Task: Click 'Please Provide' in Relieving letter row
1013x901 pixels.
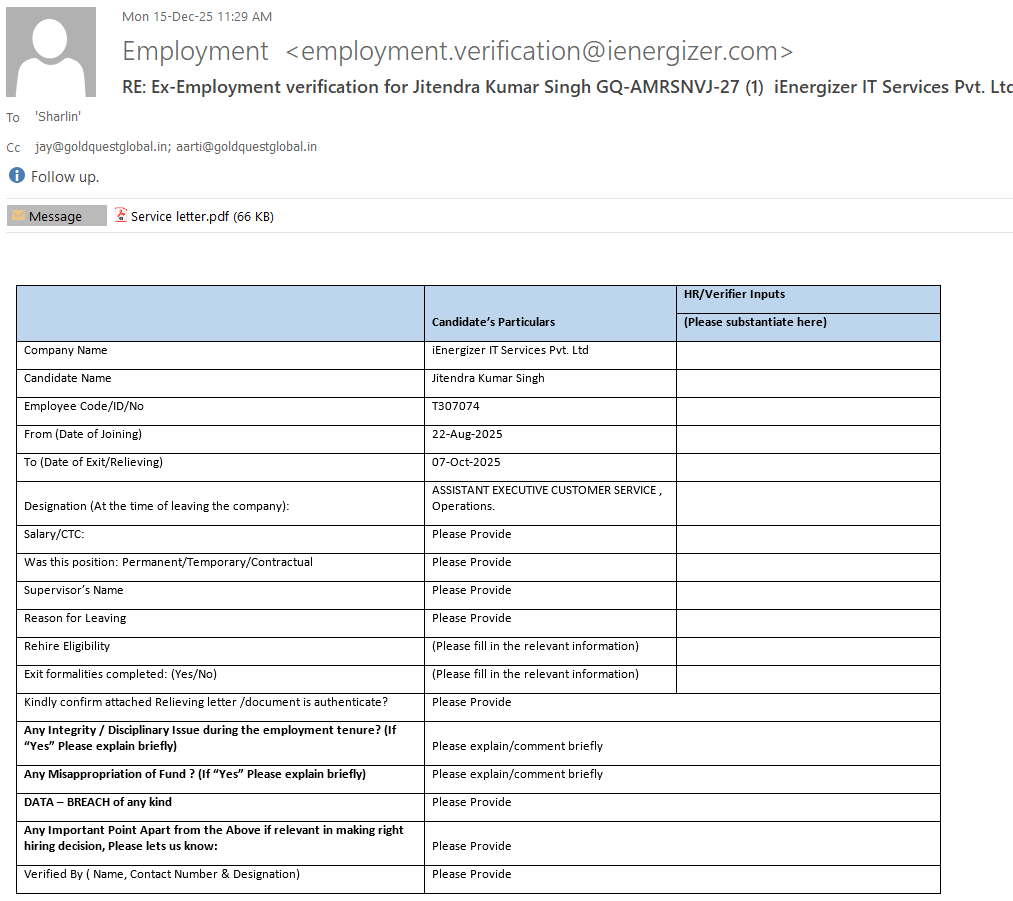Action: coord(471,702)
